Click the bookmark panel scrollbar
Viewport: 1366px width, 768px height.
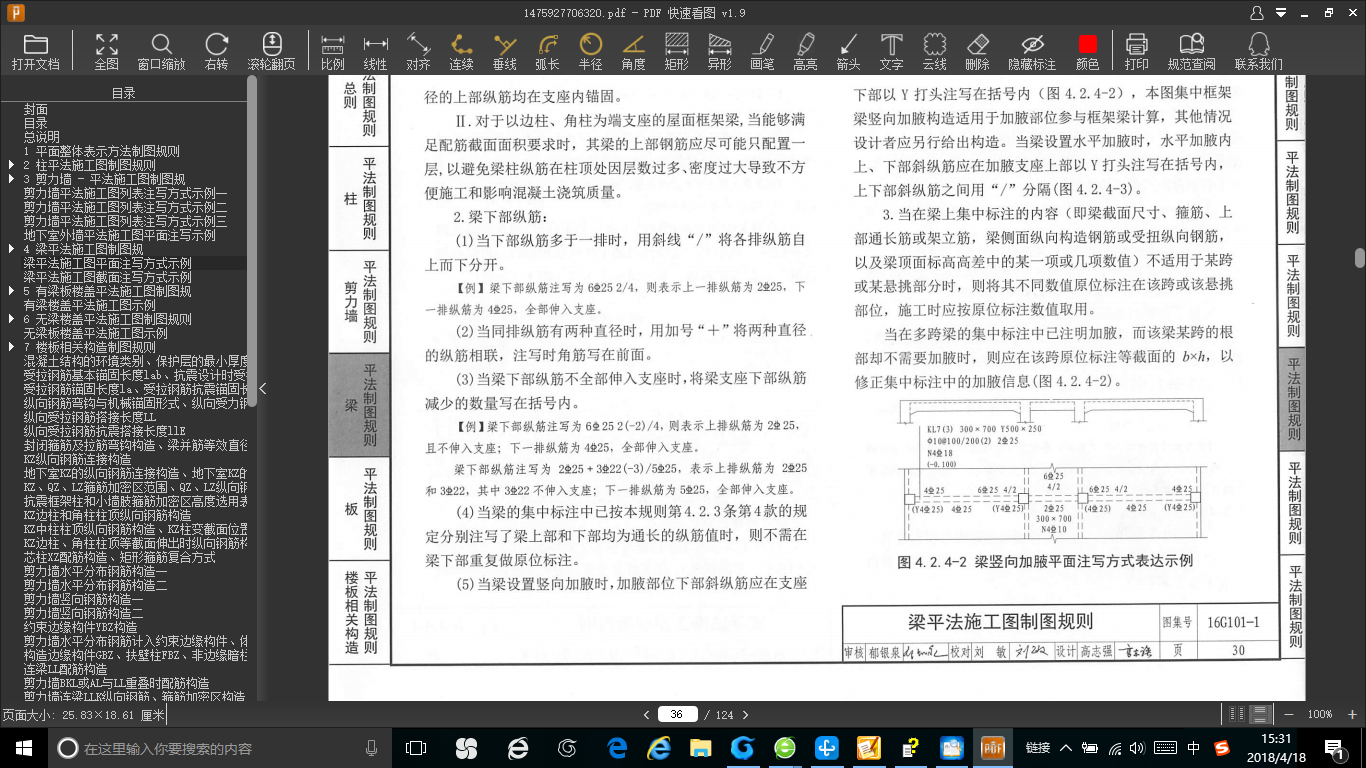pyautogui.click(x=252, y=240)
